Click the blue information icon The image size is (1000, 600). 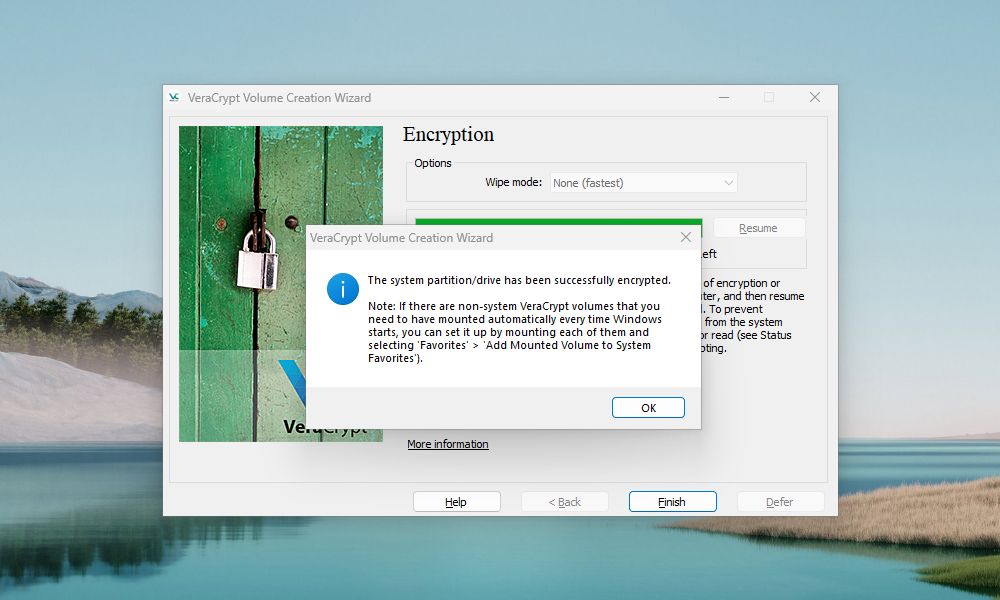(x=342, y=289)
